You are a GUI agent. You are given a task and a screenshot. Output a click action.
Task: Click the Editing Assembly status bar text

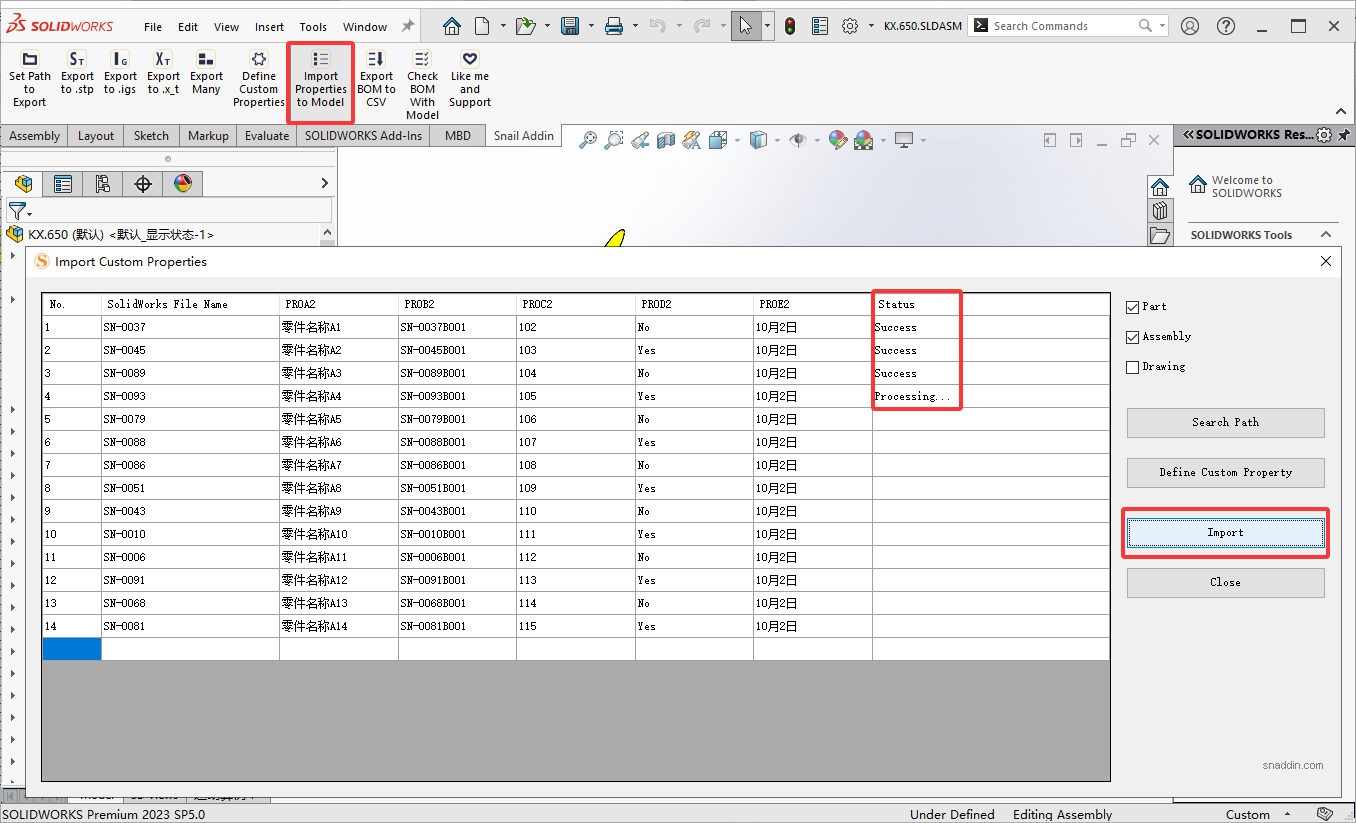(1062, 814)
